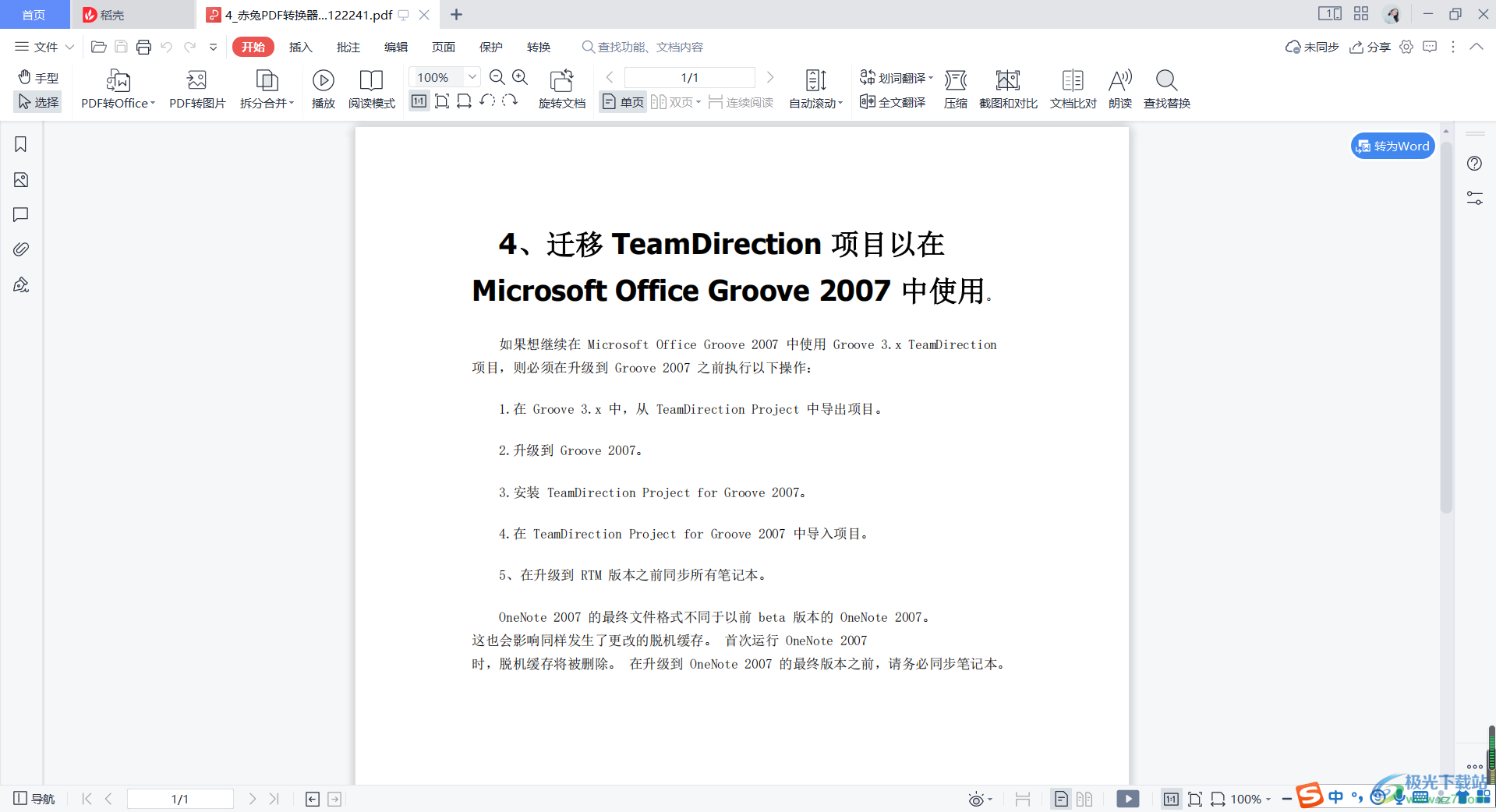
Task: Open the PDF转Office conversion tool
Action: click(x=118, y=89)
